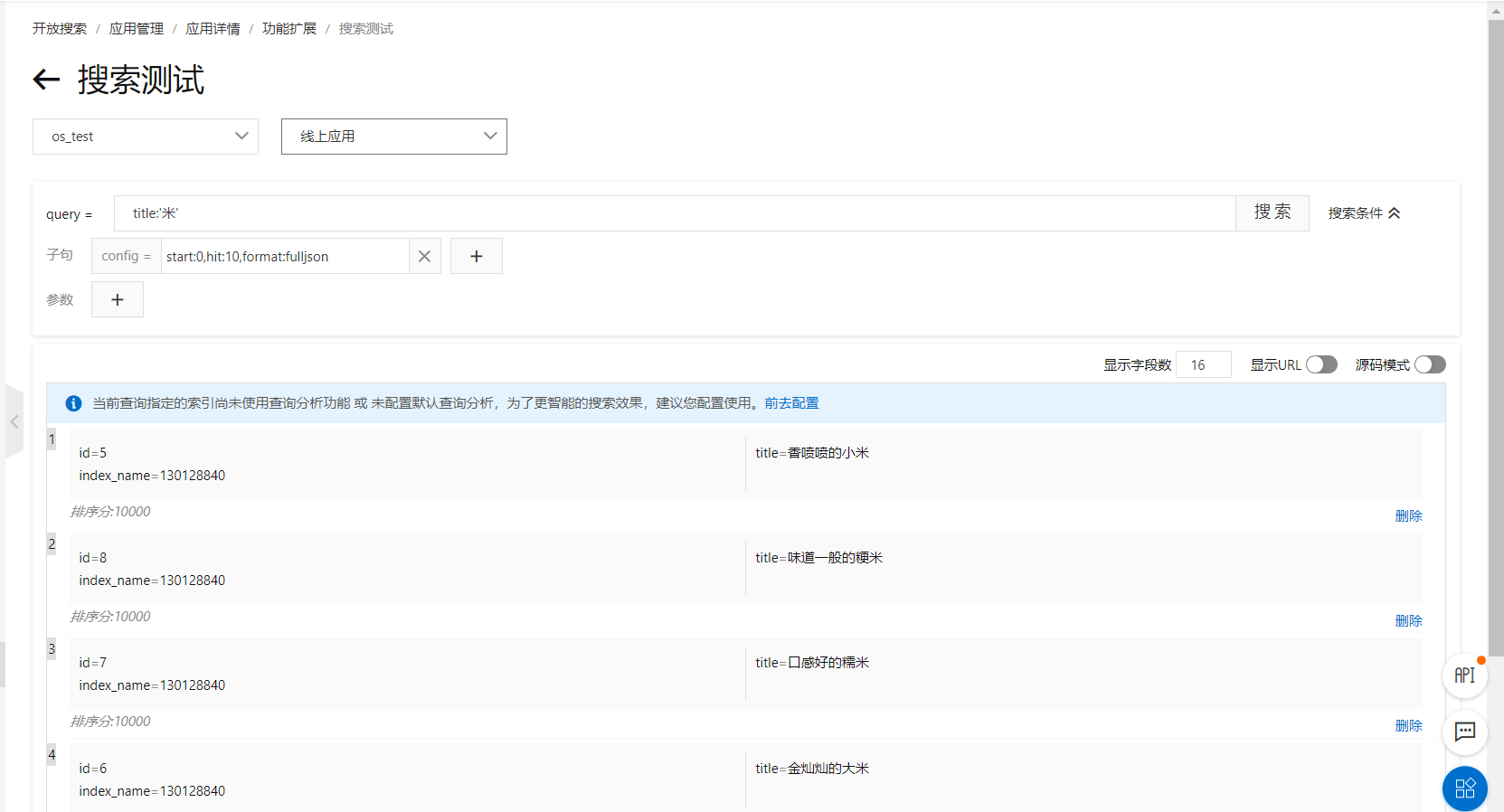Edit the config clause value field
The width and height of the screenshot is (1504, 812).
(x=285, y=256)
